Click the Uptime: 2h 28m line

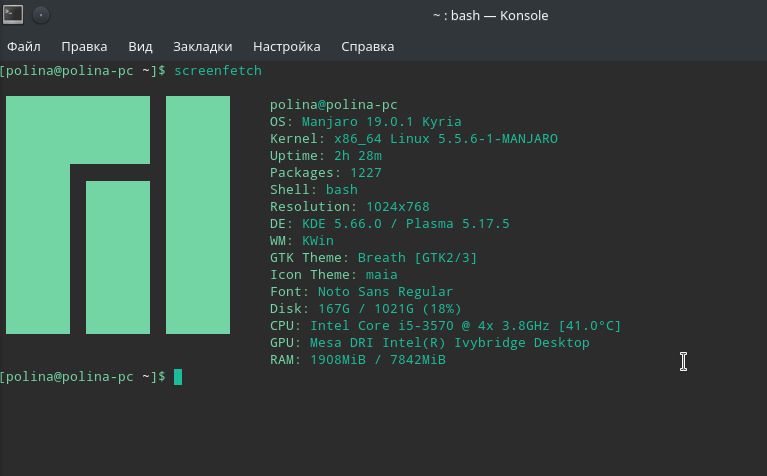(x=326, y=156)
